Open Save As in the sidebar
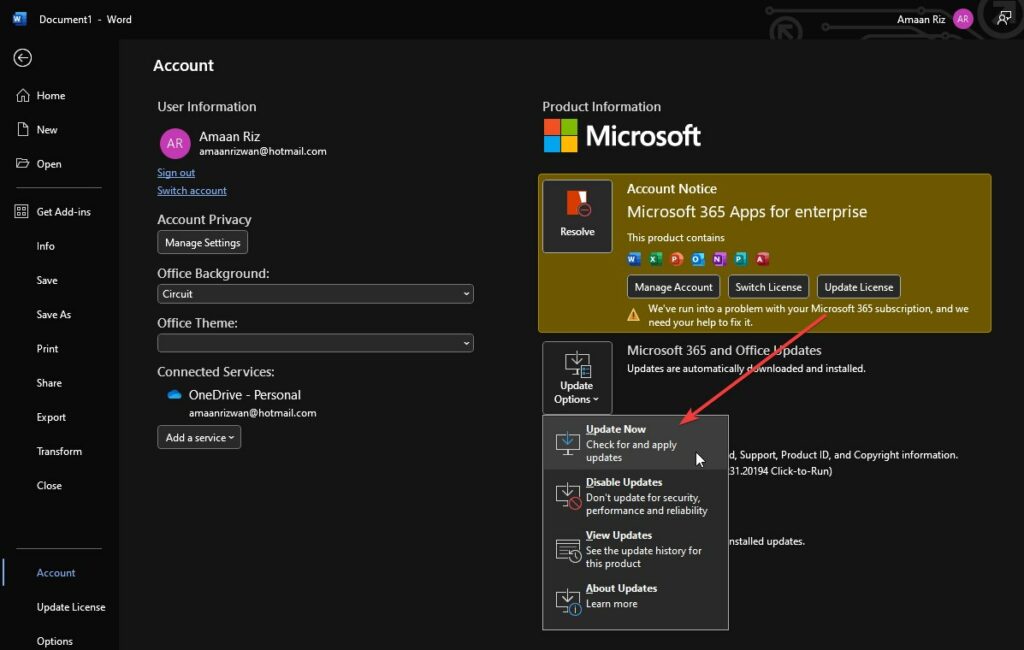This screenshot has width=1024, height=650. pyautogui.click(x=54, y=314)
